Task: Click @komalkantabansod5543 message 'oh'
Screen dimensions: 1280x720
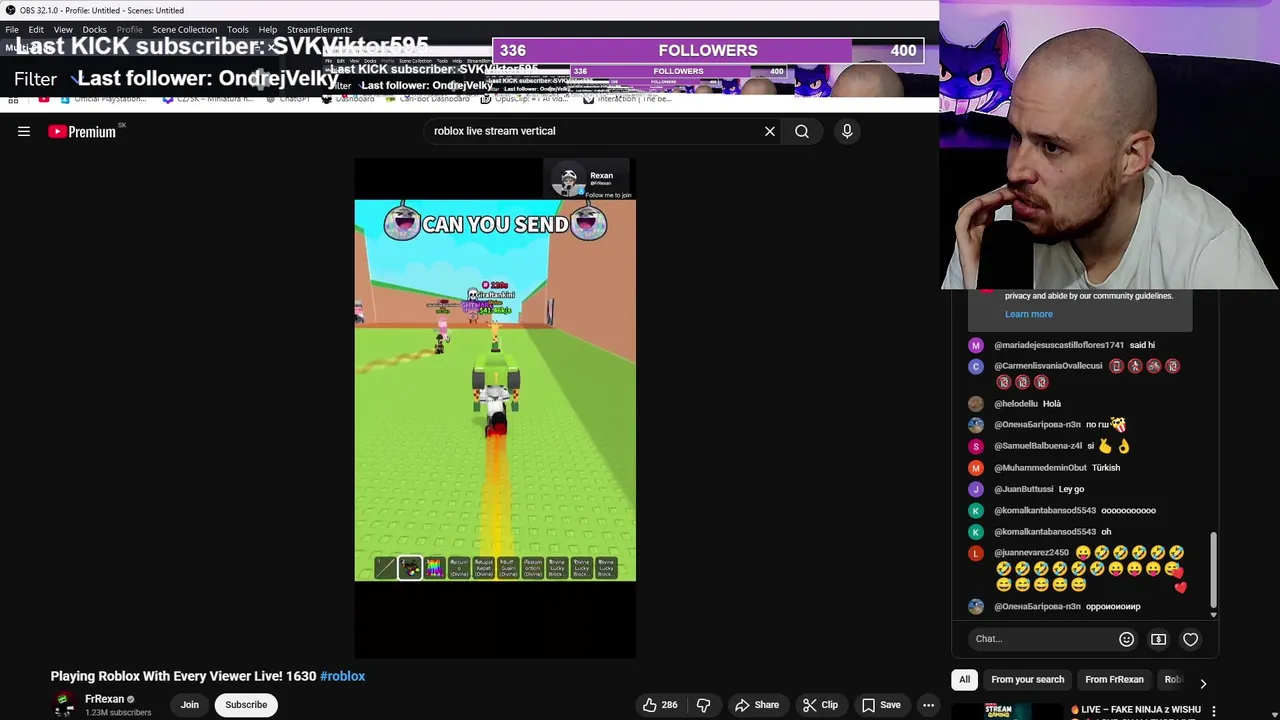Action: (1106, 532)
